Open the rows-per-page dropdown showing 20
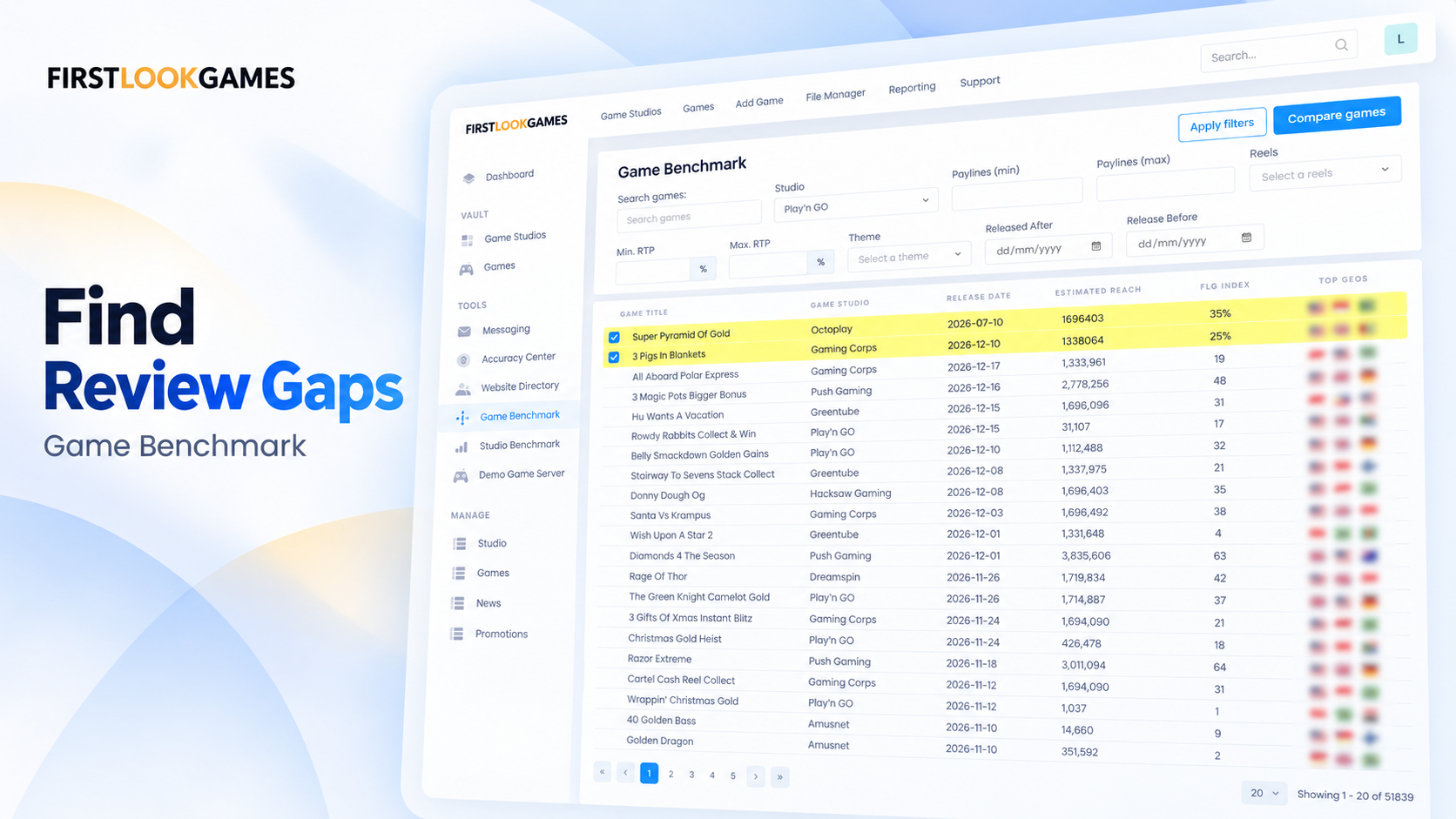 click(1264, 793)
